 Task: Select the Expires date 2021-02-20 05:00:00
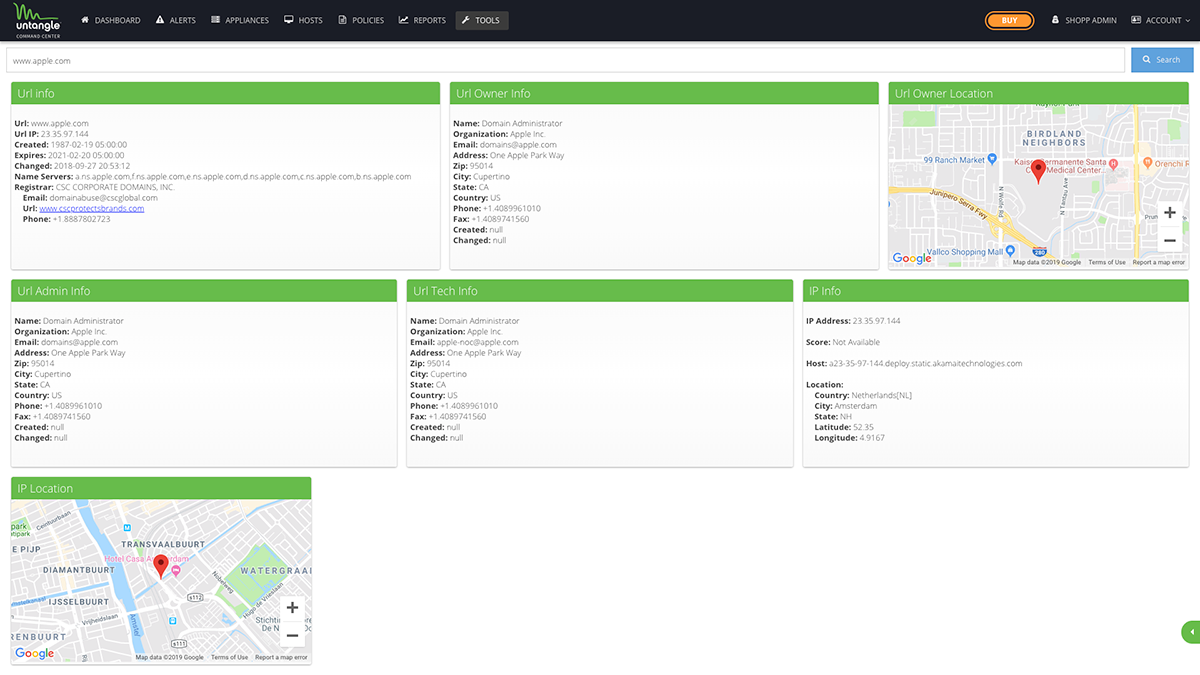[x=86, y=155]
